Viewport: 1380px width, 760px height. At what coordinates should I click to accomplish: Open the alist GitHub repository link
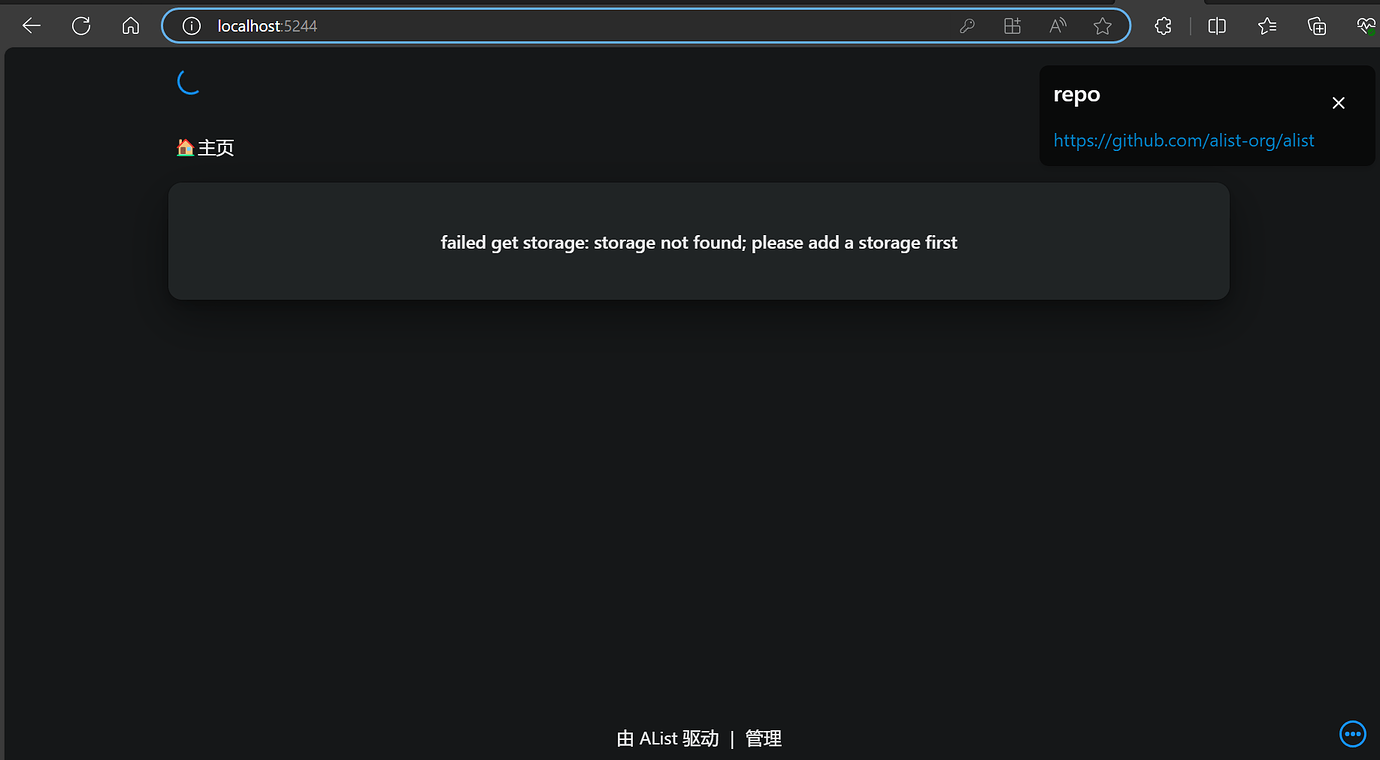pos(1183,141)
